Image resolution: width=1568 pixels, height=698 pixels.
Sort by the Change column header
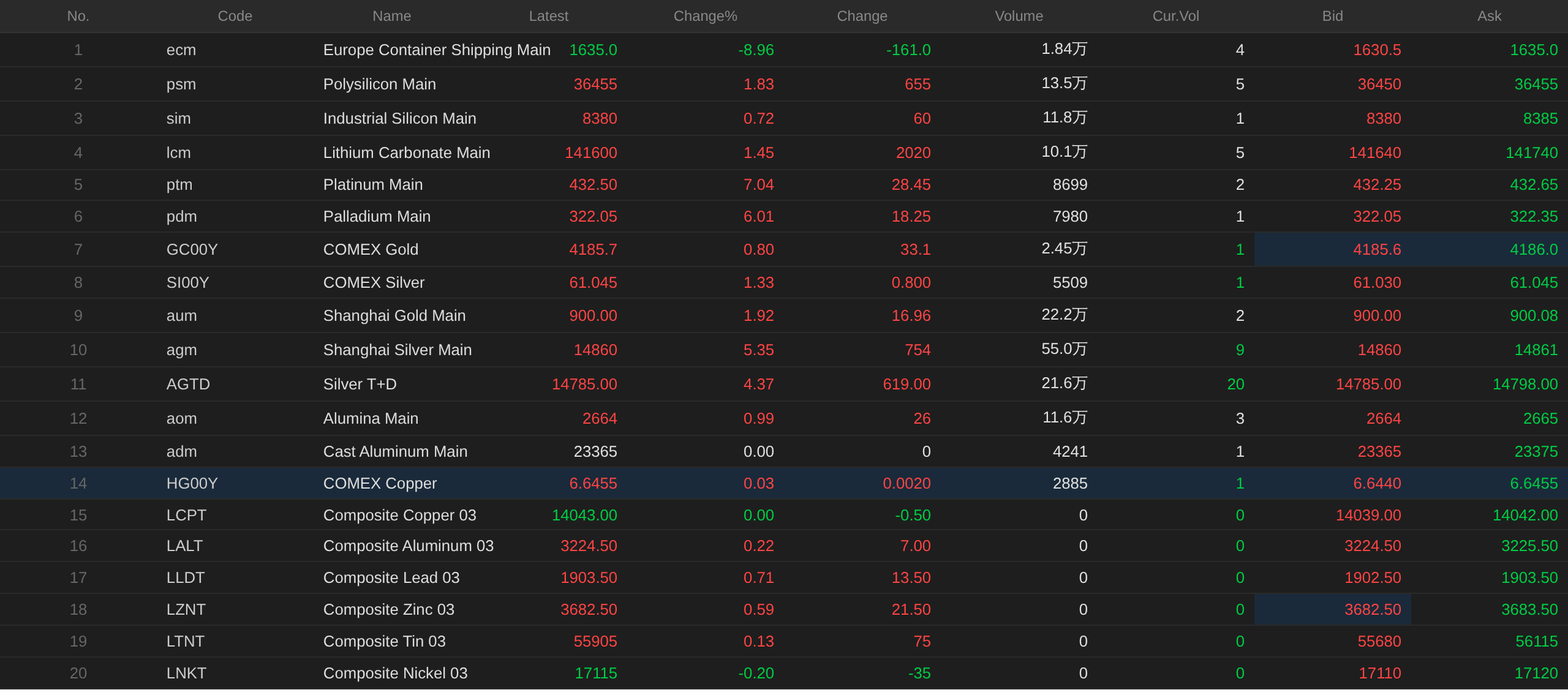[x=862, y=16]
